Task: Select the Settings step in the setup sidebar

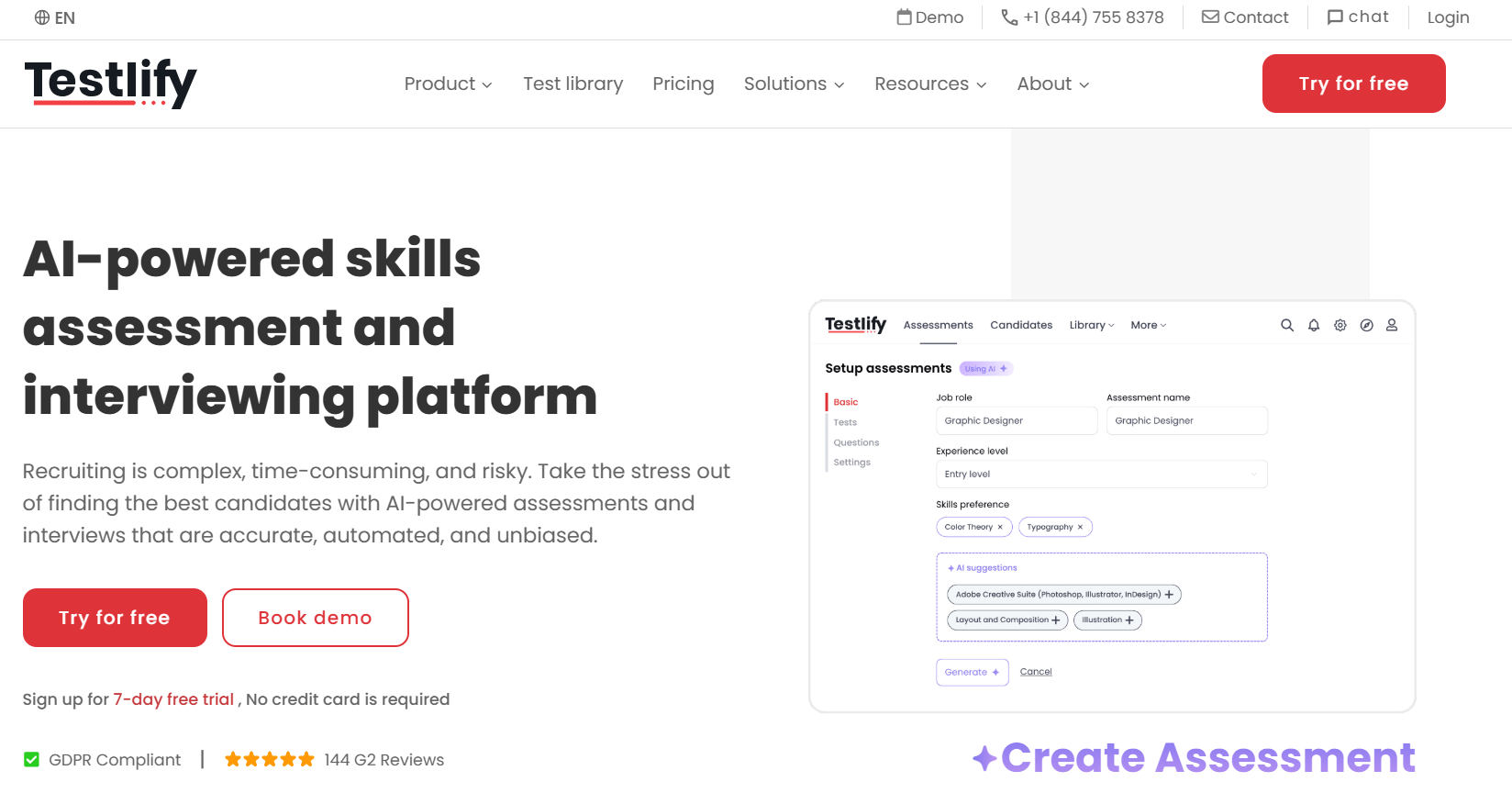Action: point(852,463)
